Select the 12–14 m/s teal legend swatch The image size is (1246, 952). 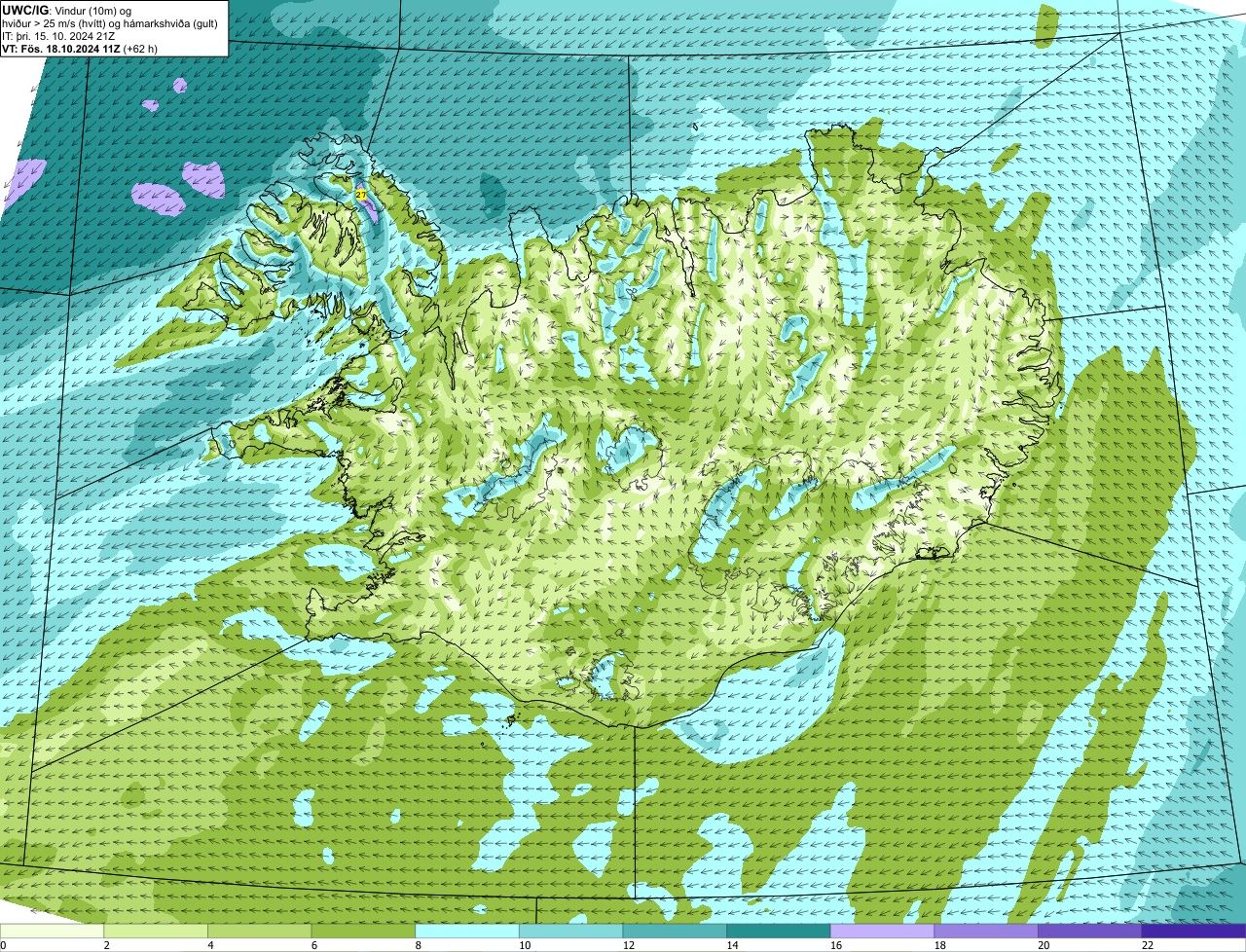pos(675,932)
